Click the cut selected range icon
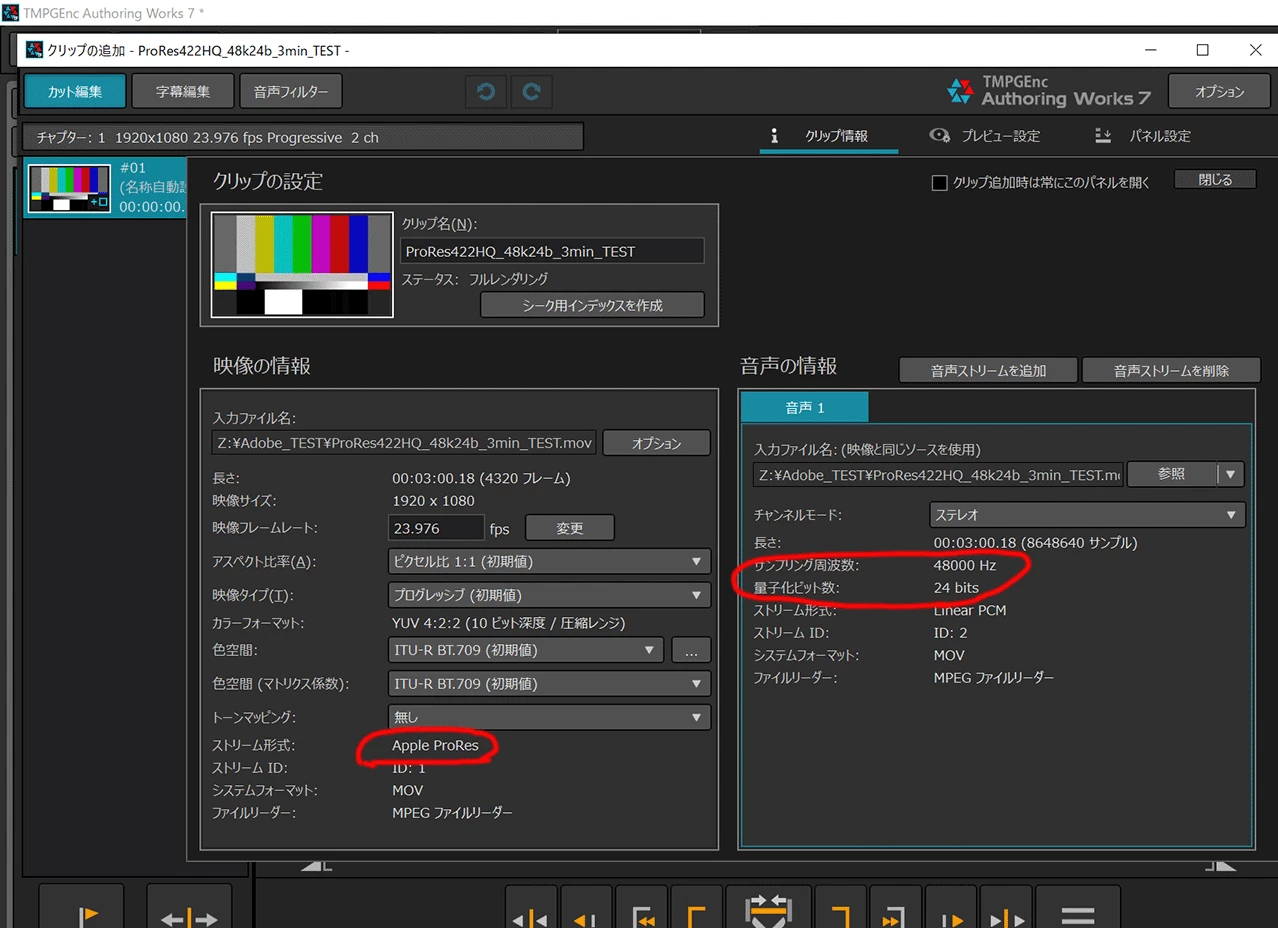Viewport: 1278px width, 928px height. point(769,910)
